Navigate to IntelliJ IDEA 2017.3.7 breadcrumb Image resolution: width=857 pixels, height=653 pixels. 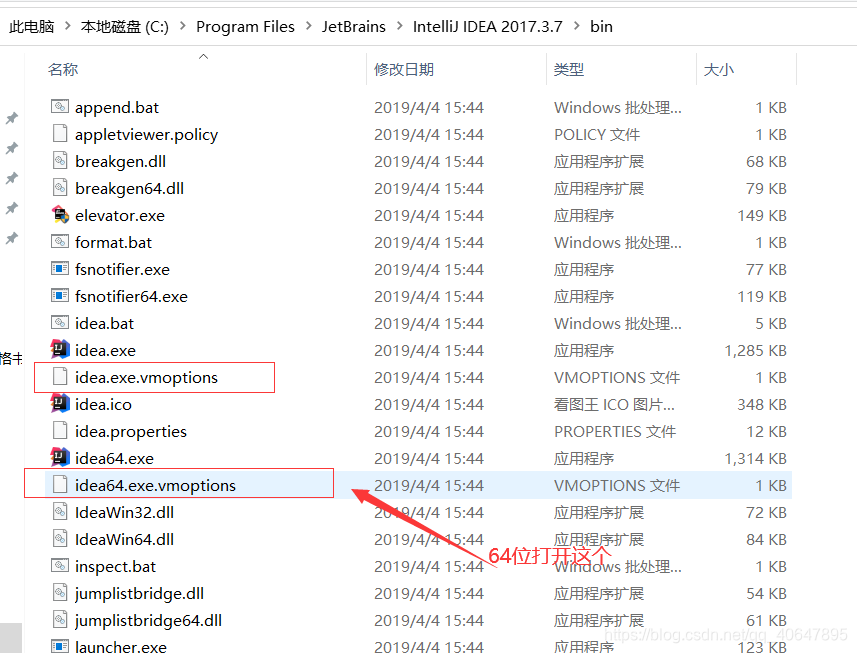(488, 26)
